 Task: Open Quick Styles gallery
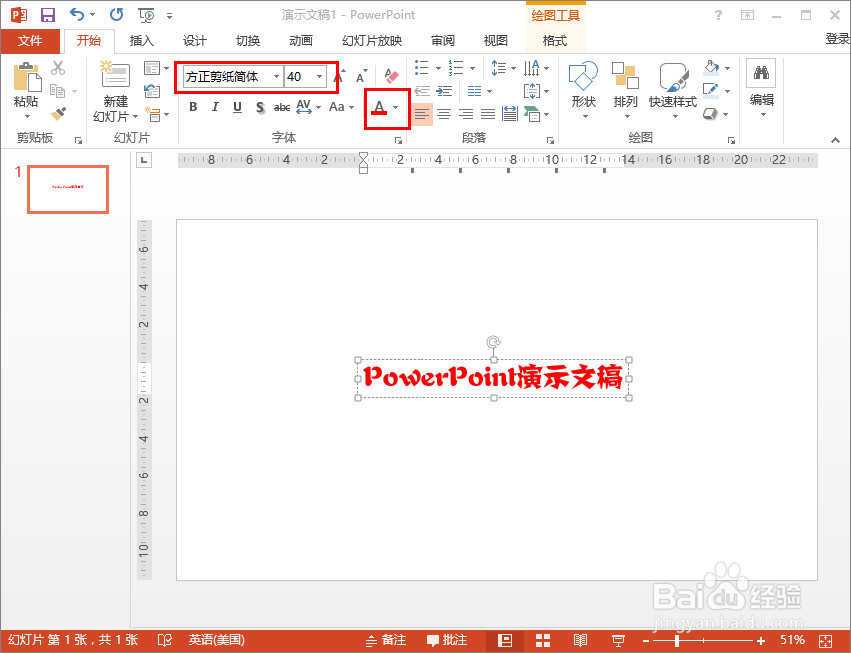(x=673, y=90)
